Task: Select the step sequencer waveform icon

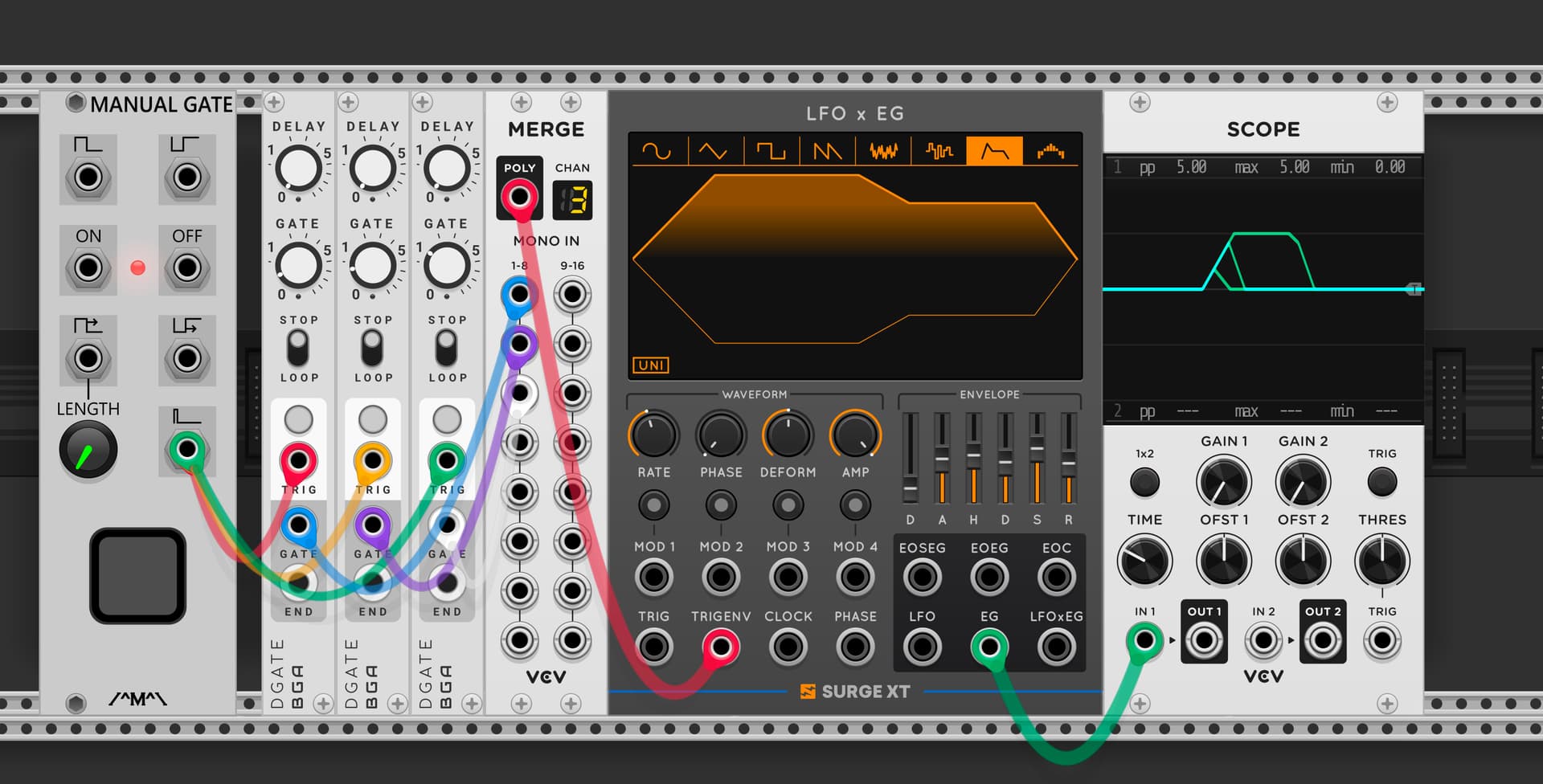Action: [x=1050, y=151]
